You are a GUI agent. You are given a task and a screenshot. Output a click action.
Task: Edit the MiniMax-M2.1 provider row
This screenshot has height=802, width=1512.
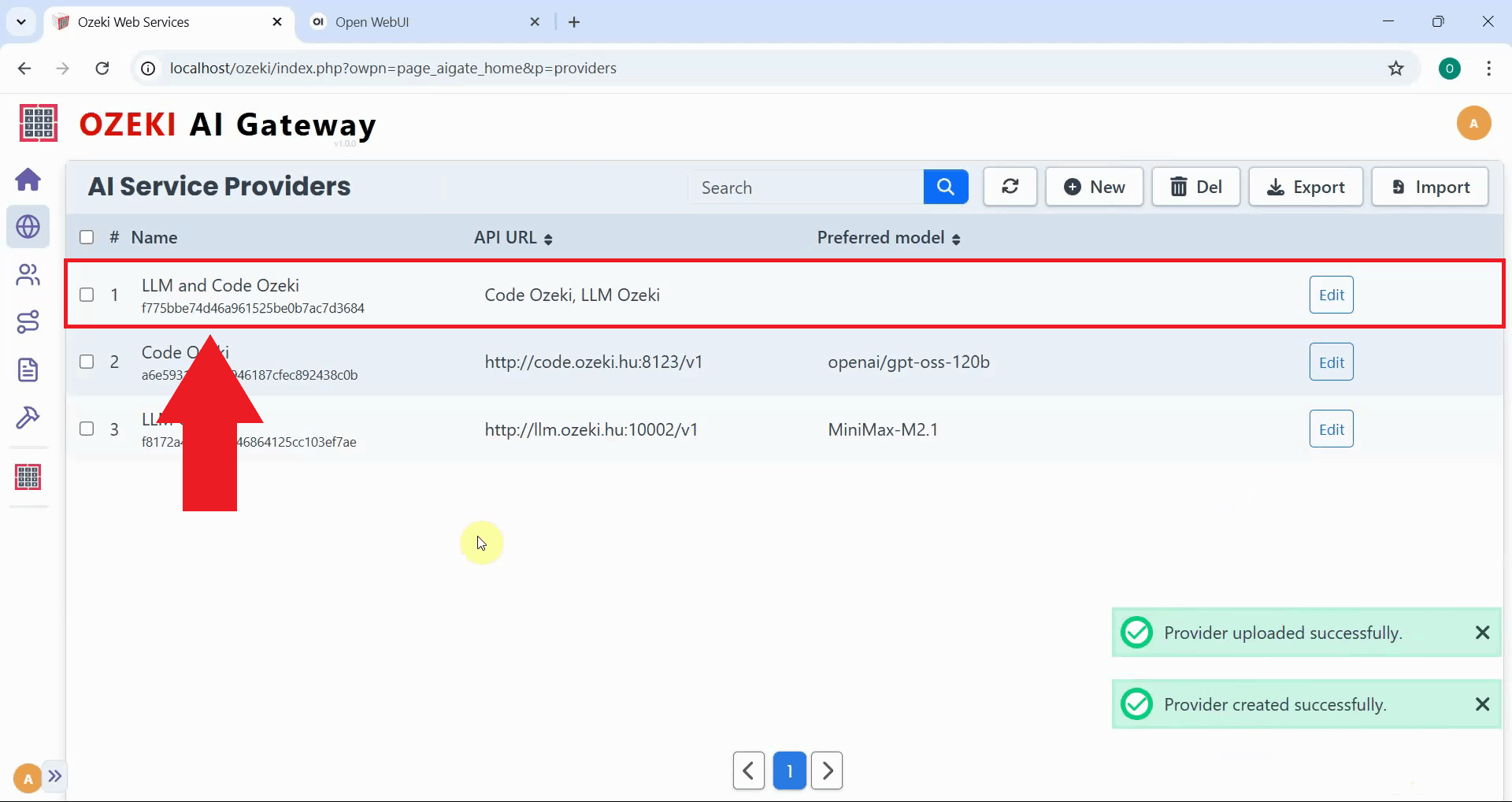pos(1331,429)
